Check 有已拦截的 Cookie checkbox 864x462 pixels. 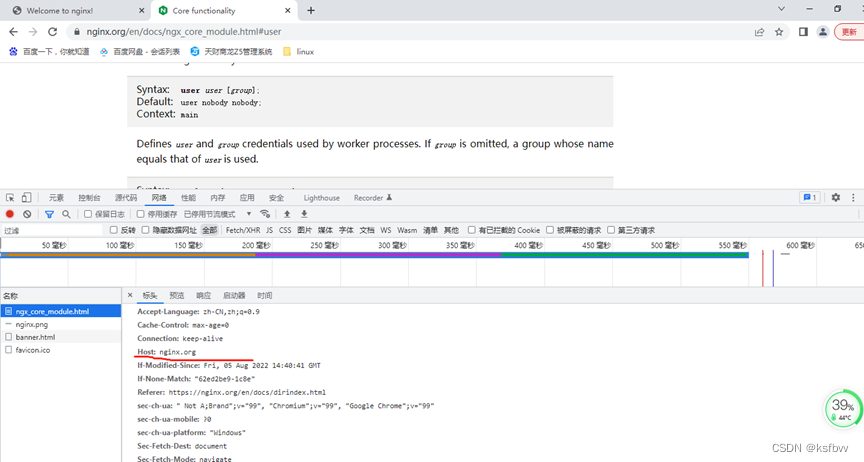click(472, 230)
